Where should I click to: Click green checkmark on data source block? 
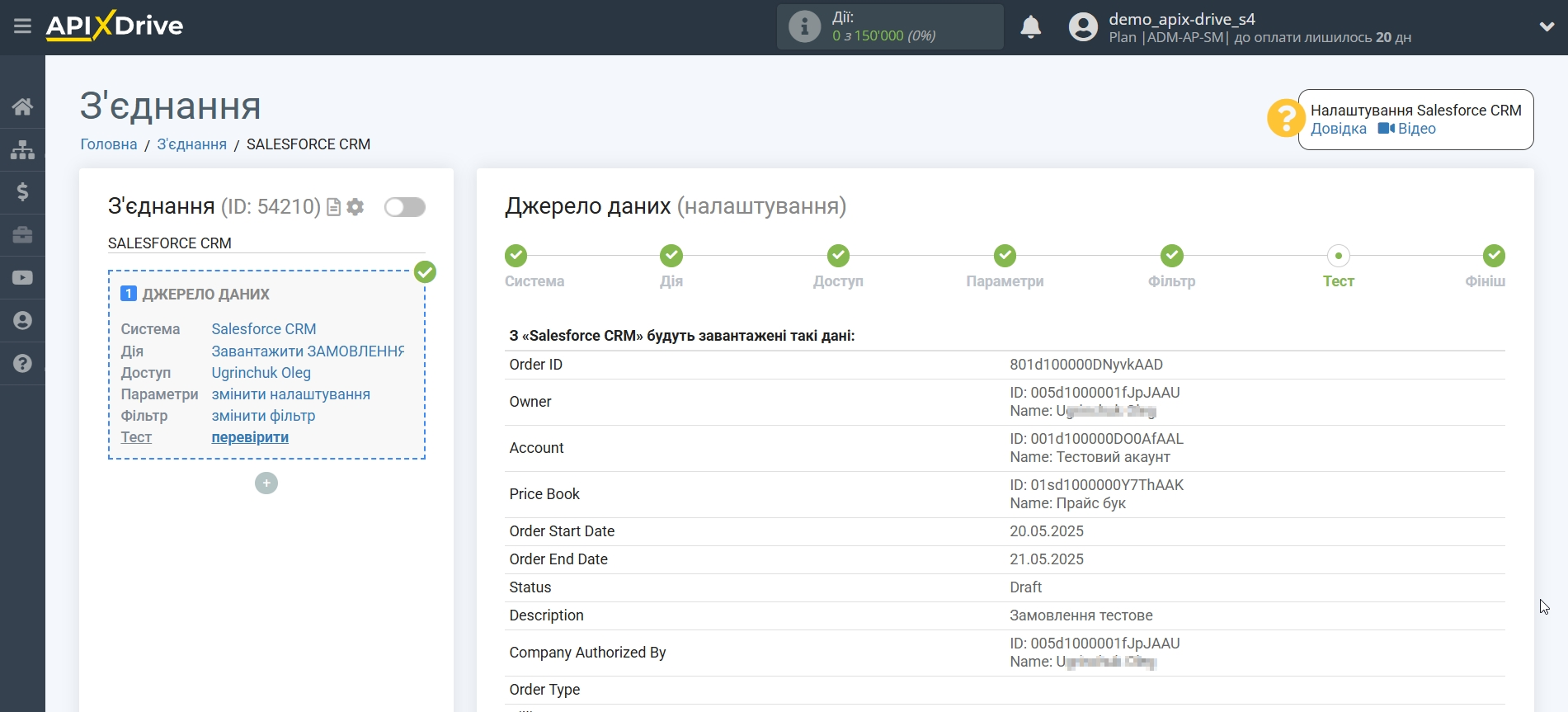coord(425,271)
